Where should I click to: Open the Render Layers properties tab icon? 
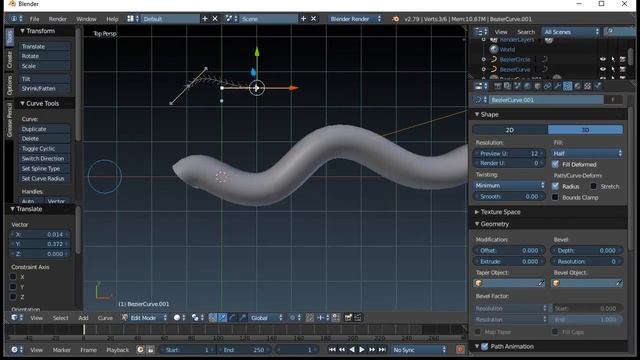507,86
